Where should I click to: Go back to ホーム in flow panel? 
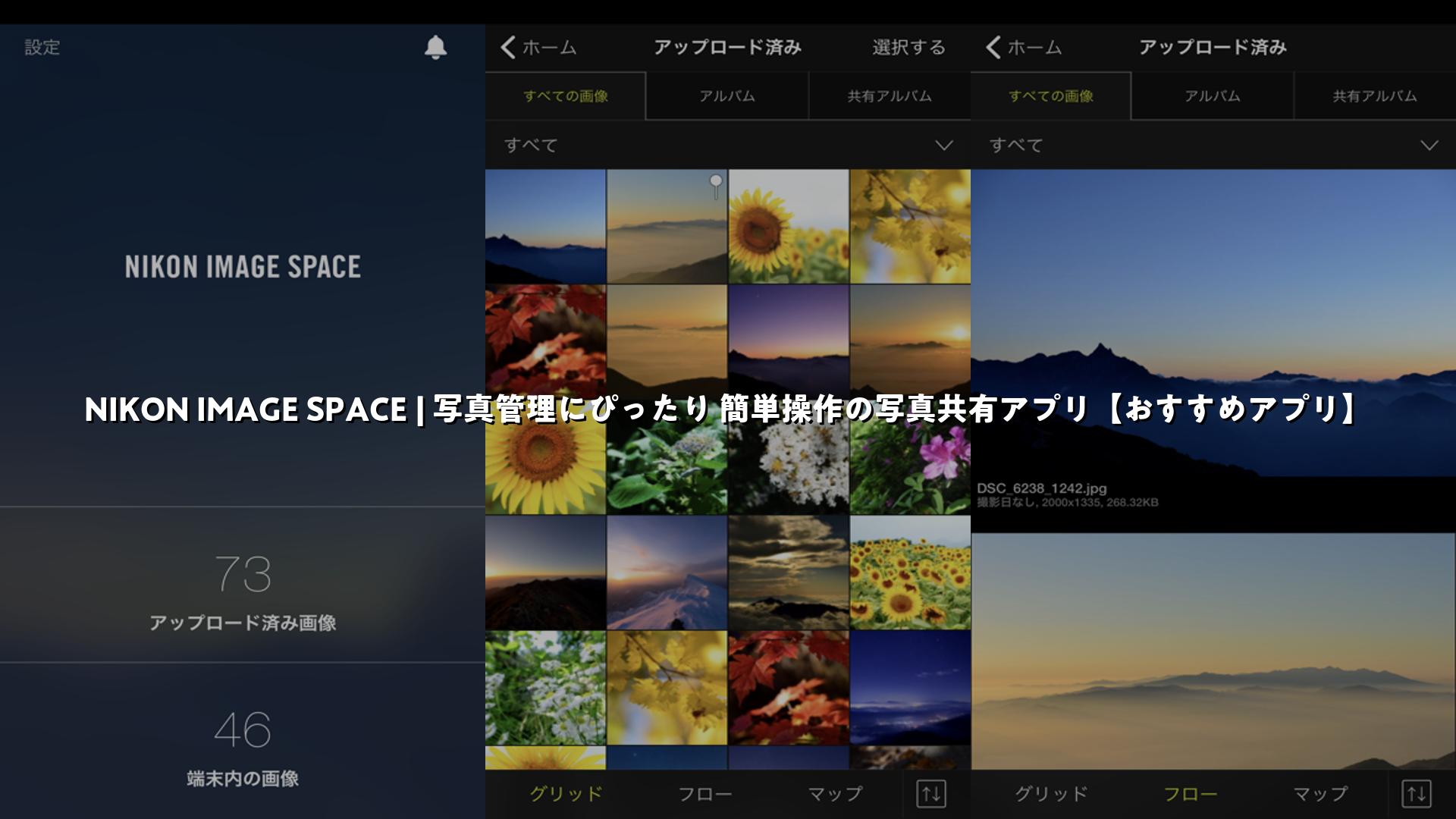click(x=1024, y=47)
